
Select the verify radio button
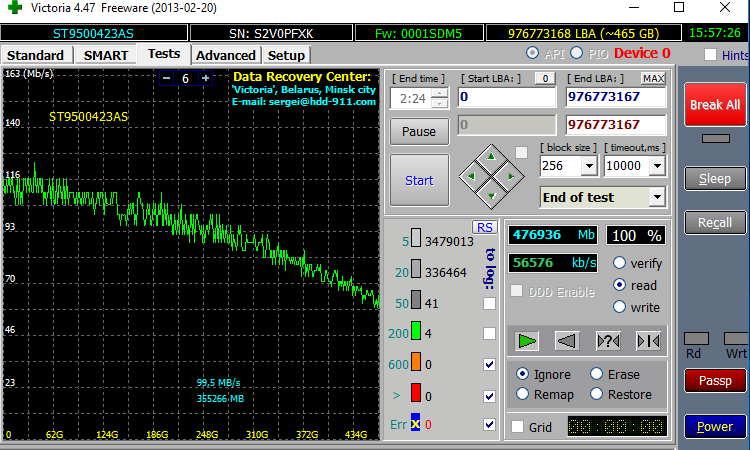[620, 263]
